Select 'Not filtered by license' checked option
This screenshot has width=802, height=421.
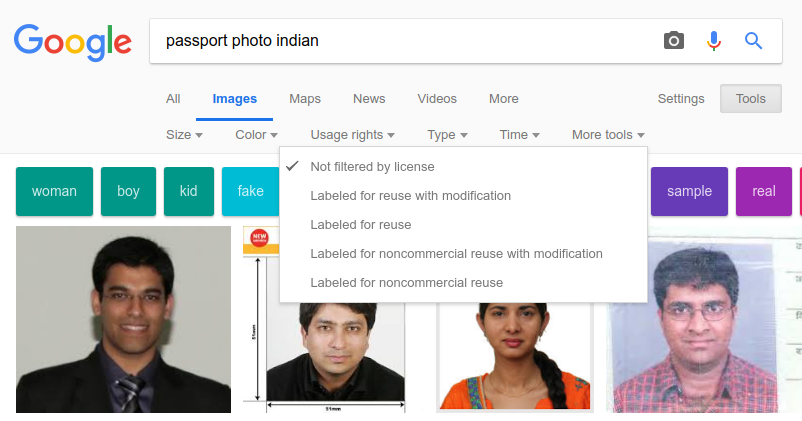372,167
